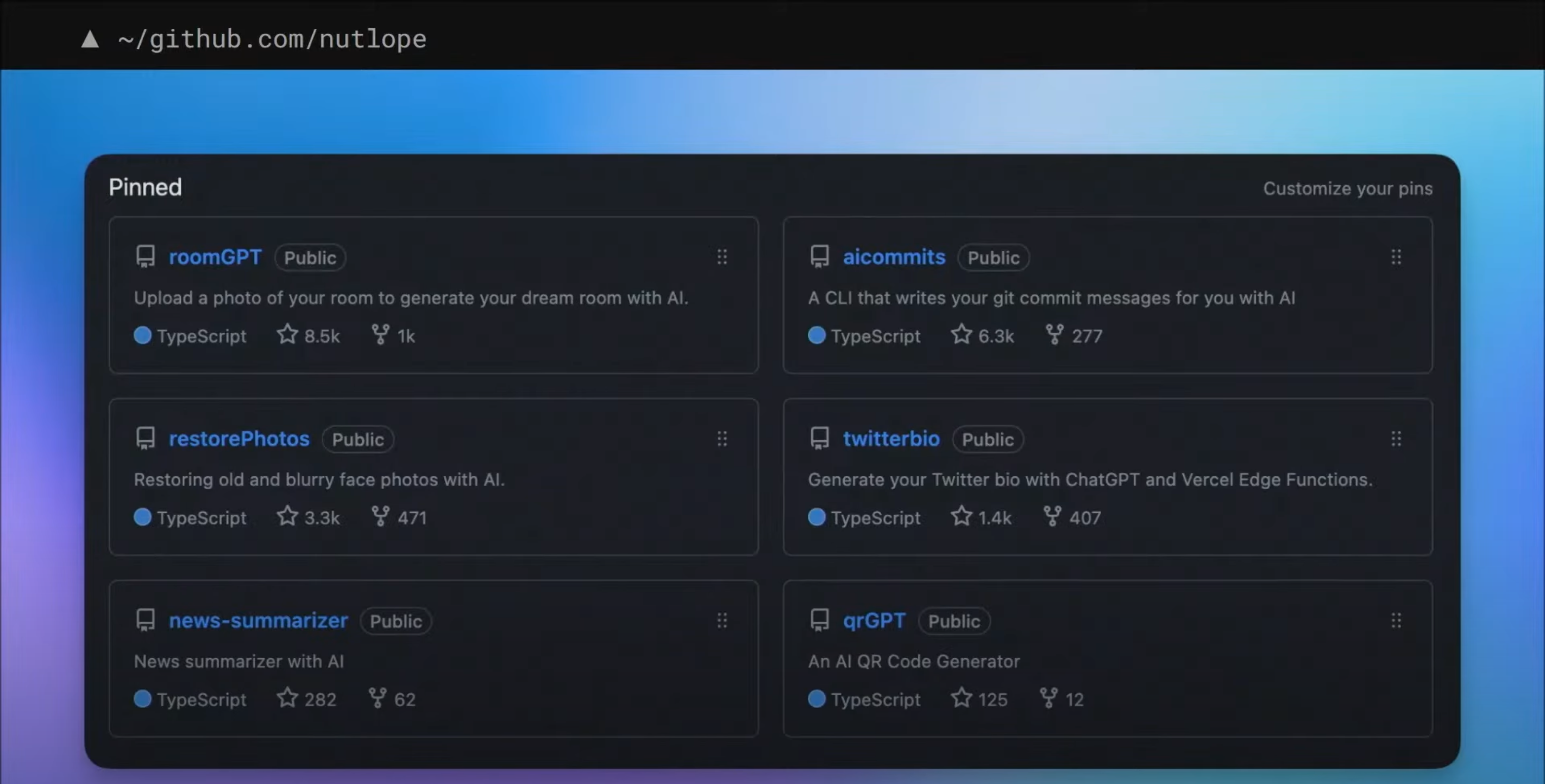Grab the restorePhotos card drag handle
The width and height of the screenshot is (1545, 784).
[722, 439]
